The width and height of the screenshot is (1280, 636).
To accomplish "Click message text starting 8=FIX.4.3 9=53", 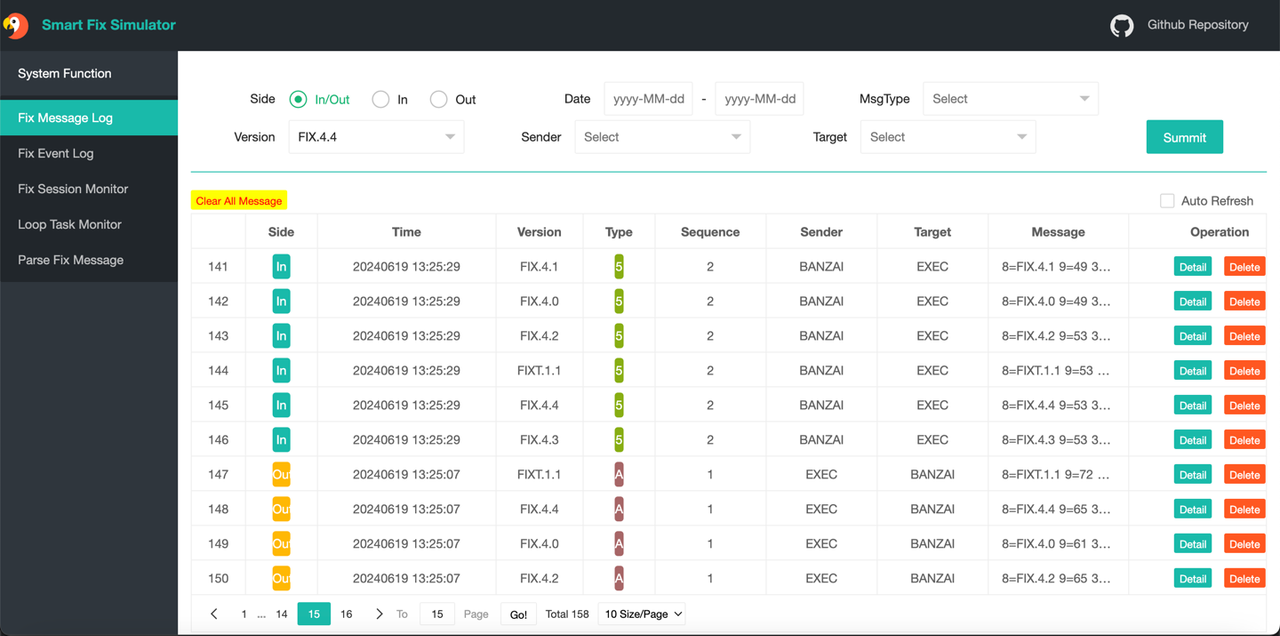I will [x=1056, y=440].
